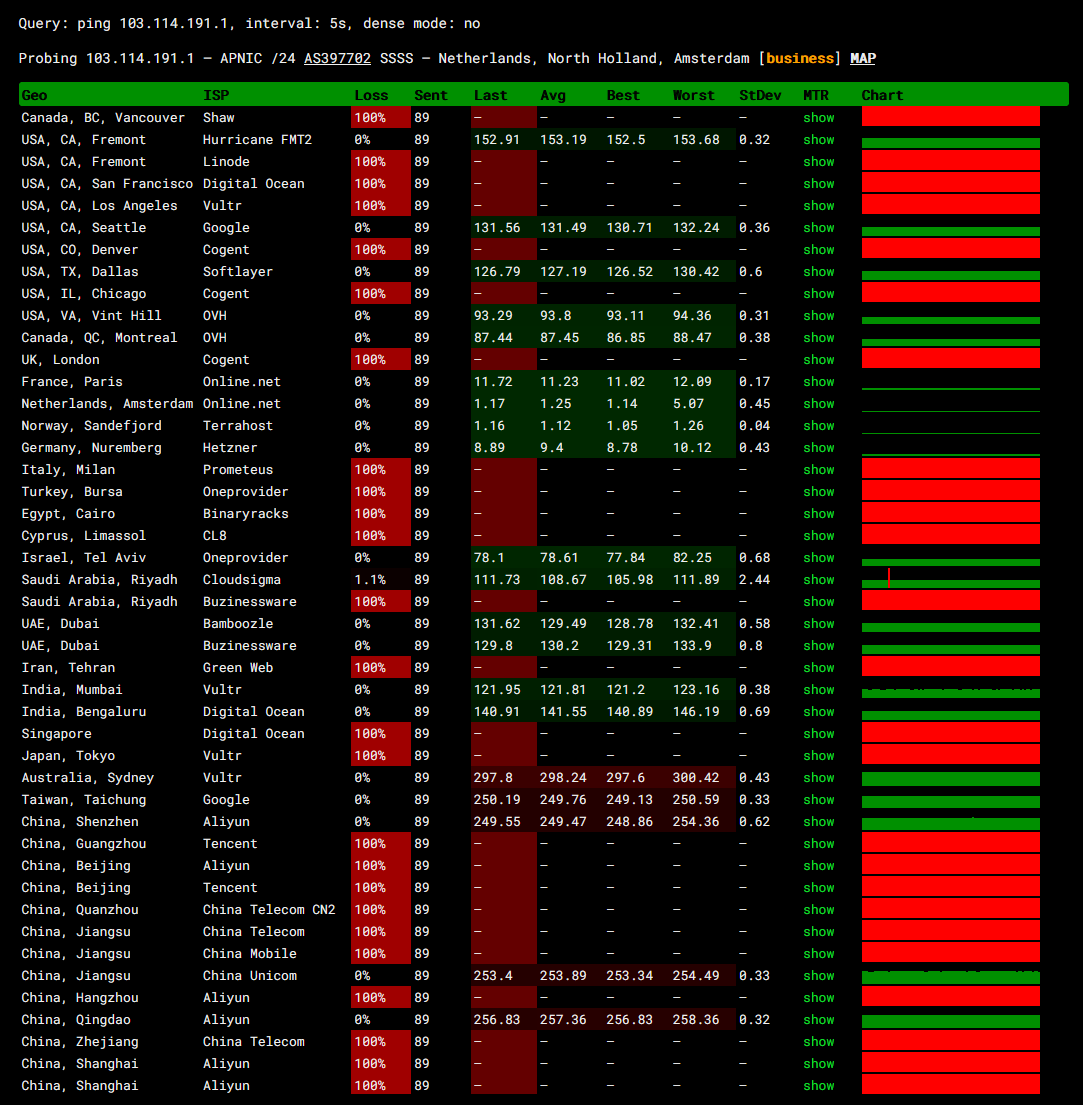Show MTR for Sydney Vultr row
This screenshot has width=1083, height=1105.
[x=818, y=777]
